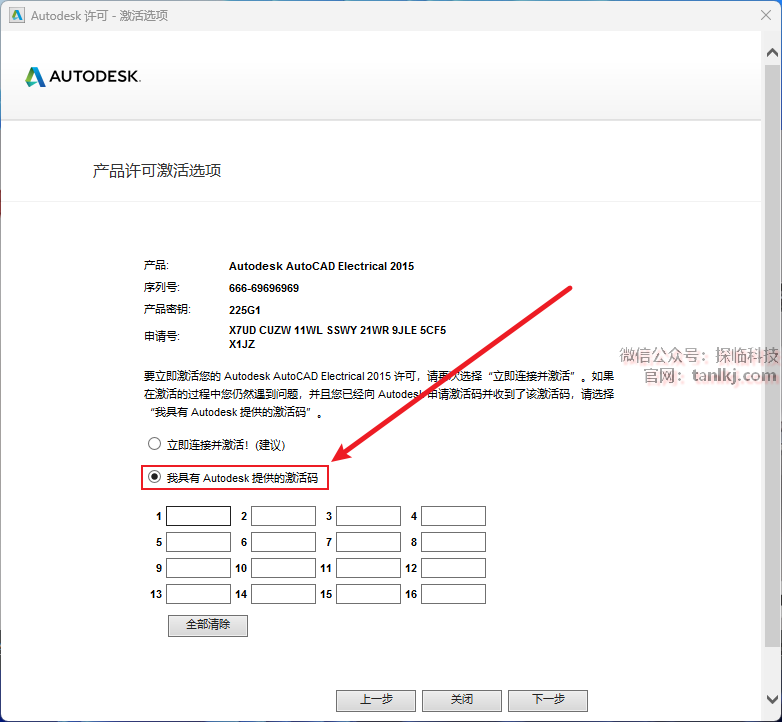Click the heading 产品许可激活选项
The height and width of the screenshot is (722, 782).
click(157, 171)
